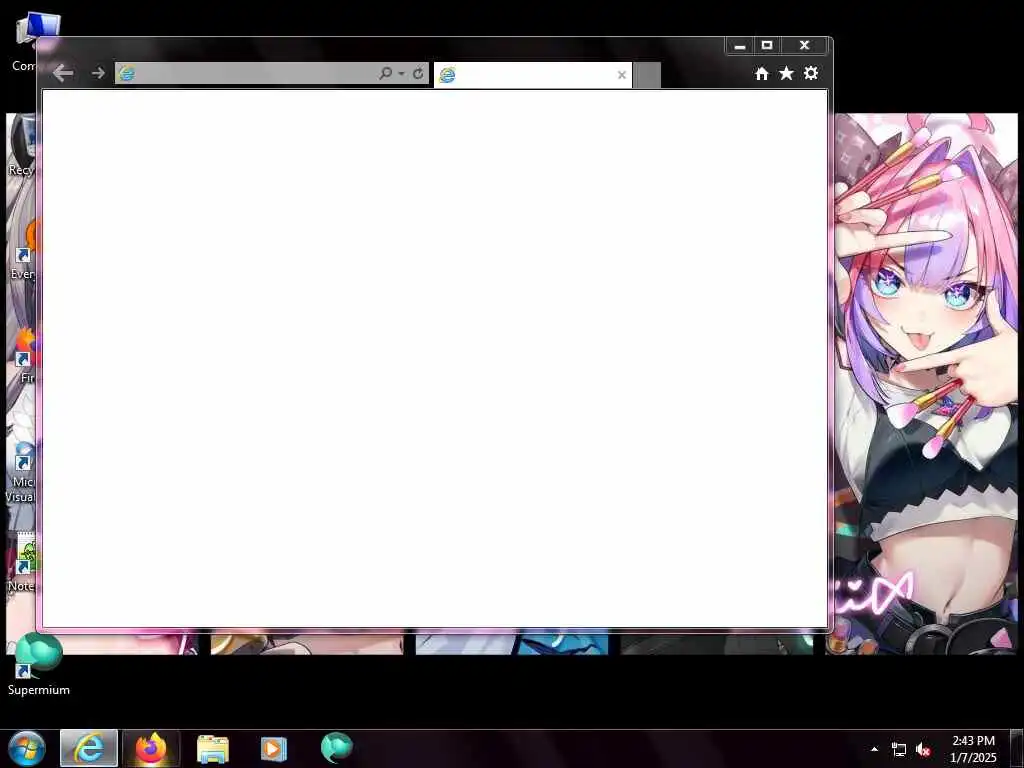Open a new tab with the gray button
Image resolution: width=1024 pixels, height=768 pixels.
click(647, 75)
